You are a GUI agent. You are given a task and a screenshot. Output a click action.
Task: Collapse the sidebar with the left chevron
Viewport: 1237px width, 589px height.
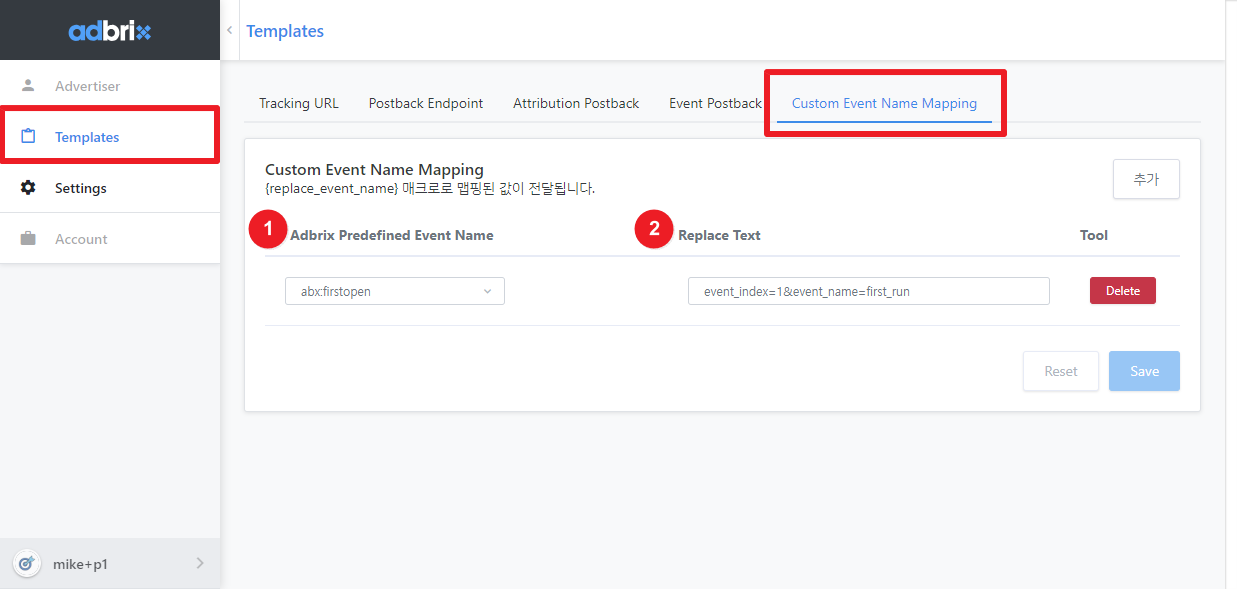tap(229, 31)
